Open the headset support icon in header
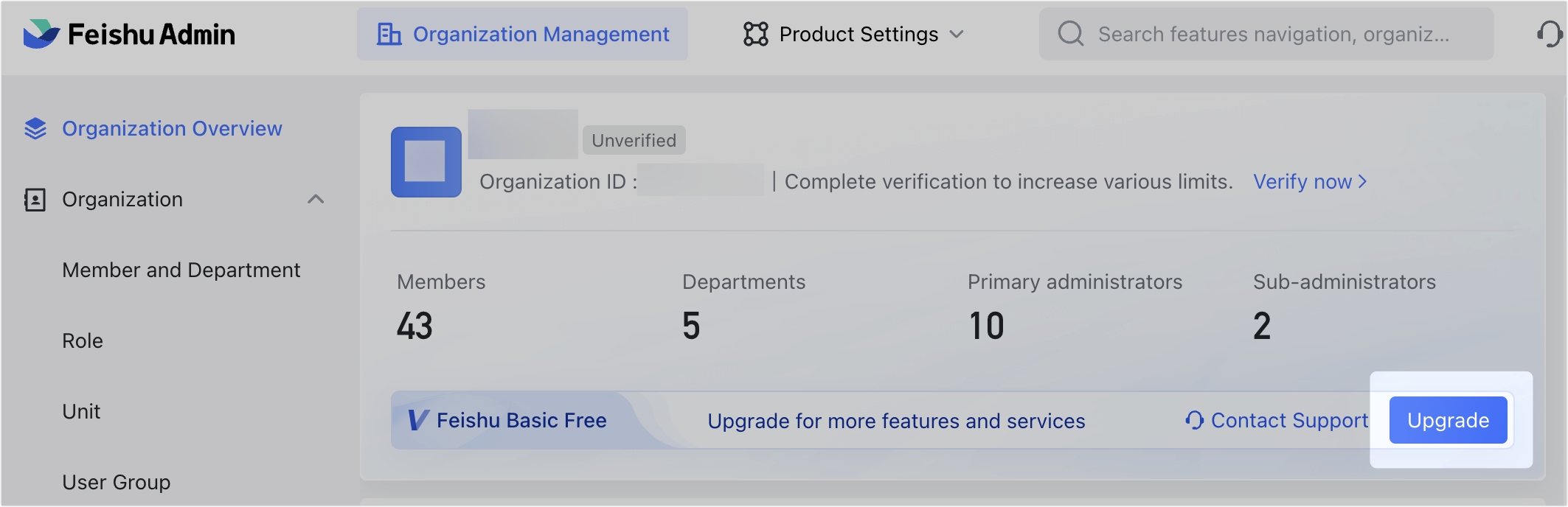The image size is (1568, 507). pyautogui.click(x=1549, y=34)
